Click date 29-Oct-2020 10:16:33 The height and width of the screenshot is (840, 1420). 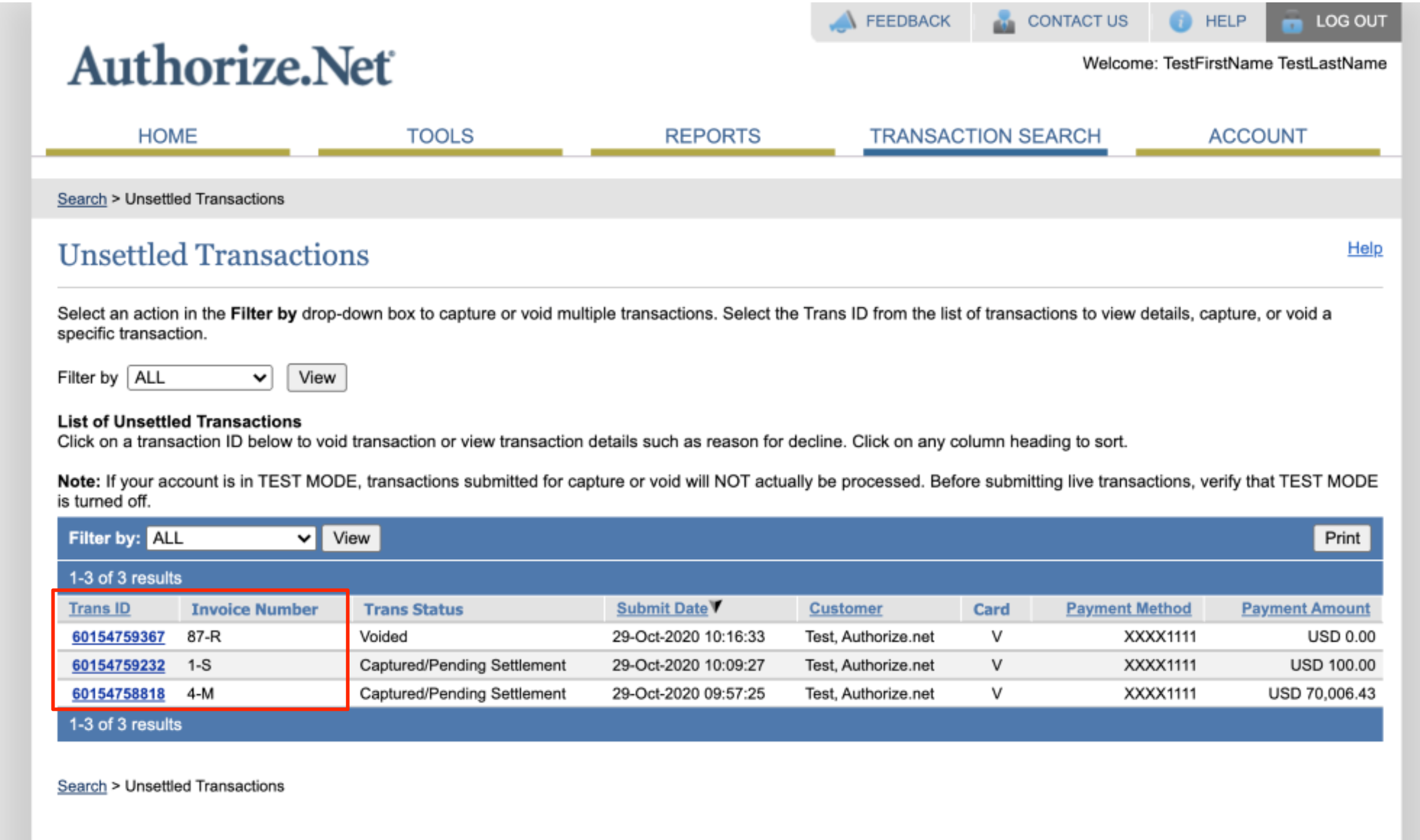(688, 637)
